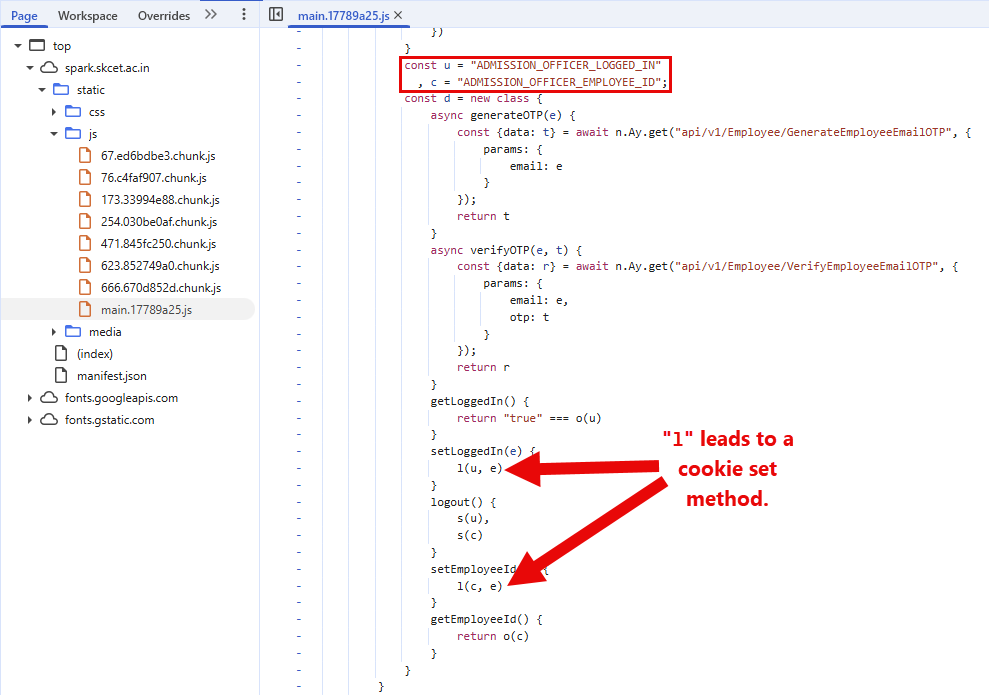989x695 pixels.
Task: Click the ADMISSION_OFFICER_LOGGED_IN string in code
Action: [565, 65]
